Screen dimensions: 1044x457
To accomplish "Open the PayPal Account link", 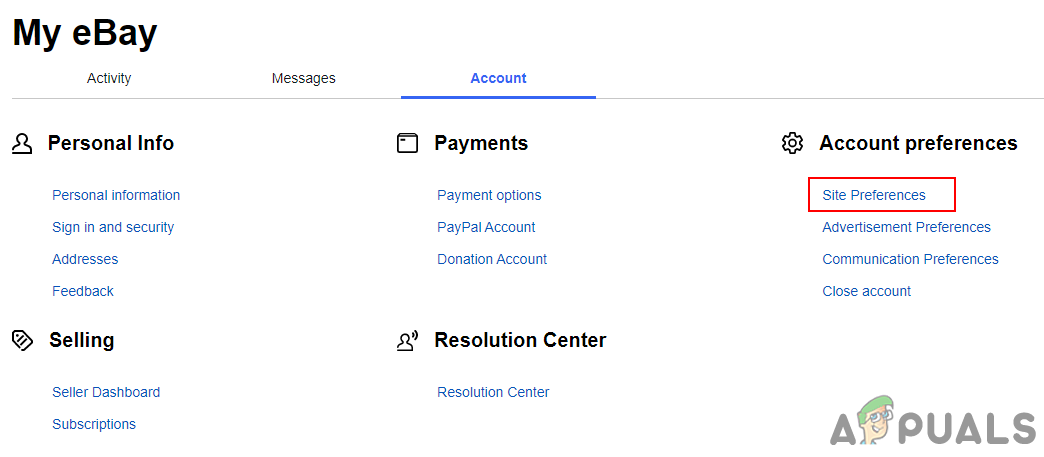I will pos(486,227).
